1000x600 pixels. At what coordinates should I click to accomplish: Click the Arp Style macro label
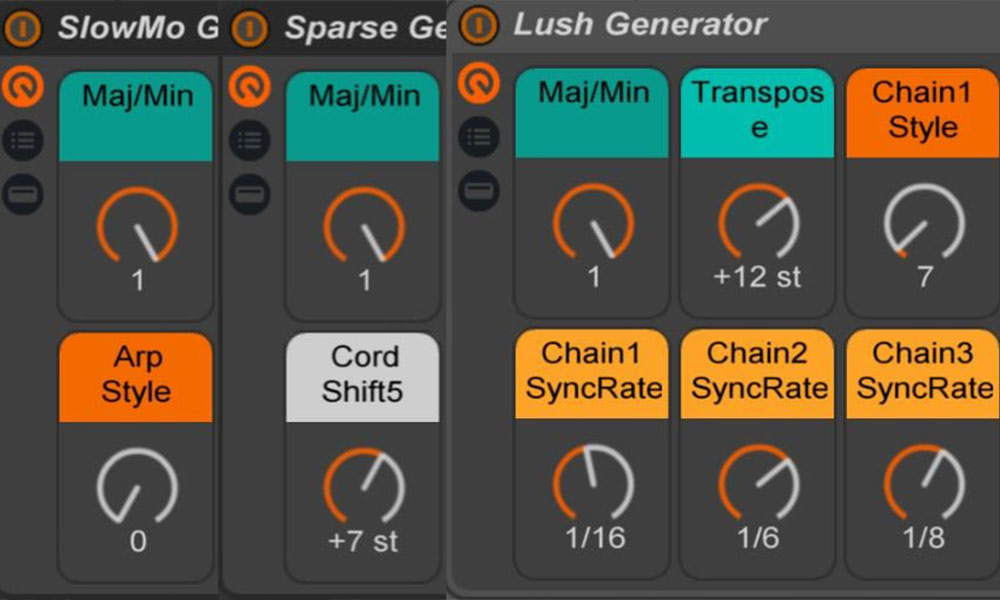(135, 377)
